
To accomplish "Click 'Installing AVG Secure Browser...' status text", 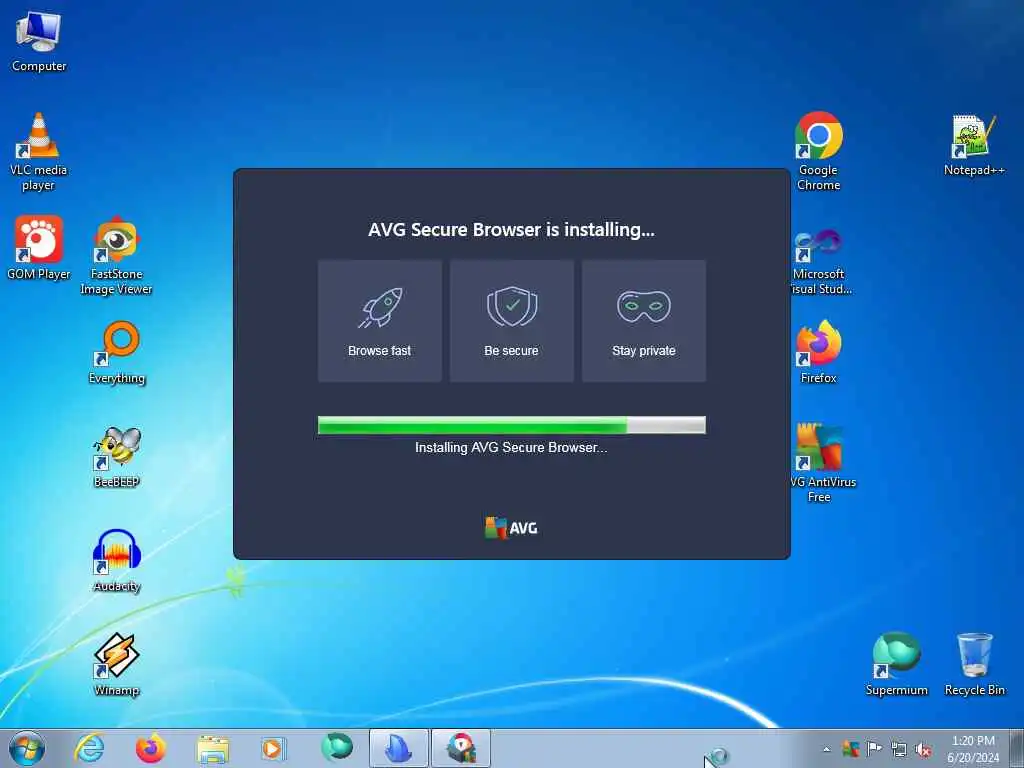I will (511, 447).
